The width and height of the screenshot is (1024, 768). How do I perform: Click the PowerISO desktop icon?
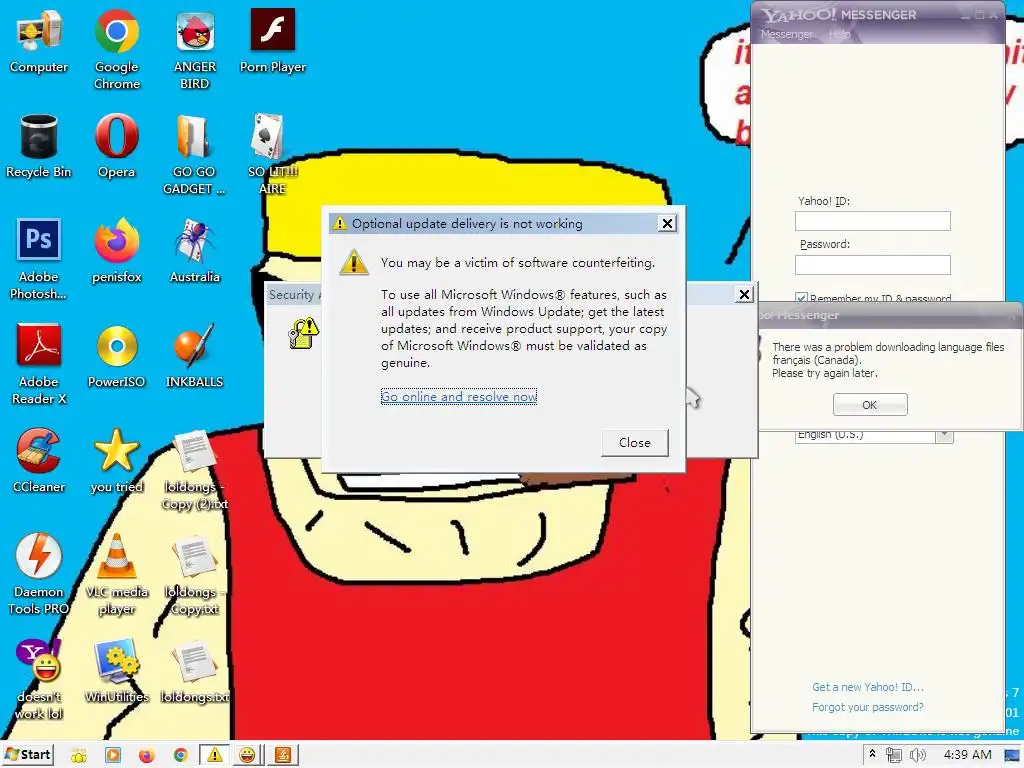[116, 357]
